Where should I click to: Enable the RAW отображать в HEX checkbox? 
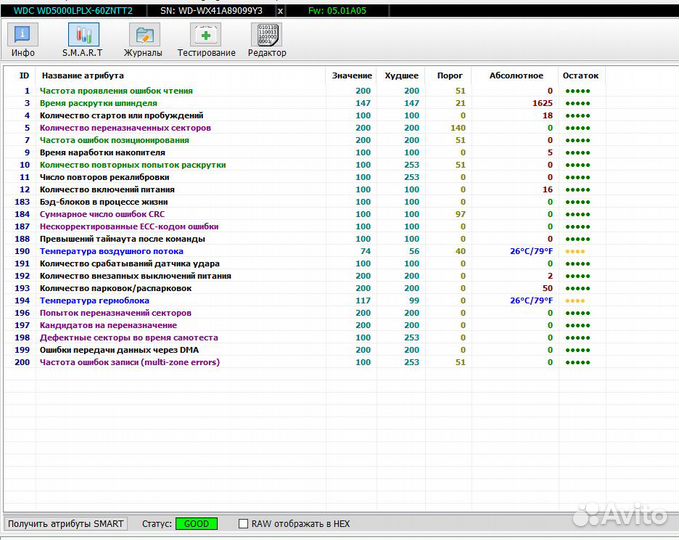pos(244,523)
